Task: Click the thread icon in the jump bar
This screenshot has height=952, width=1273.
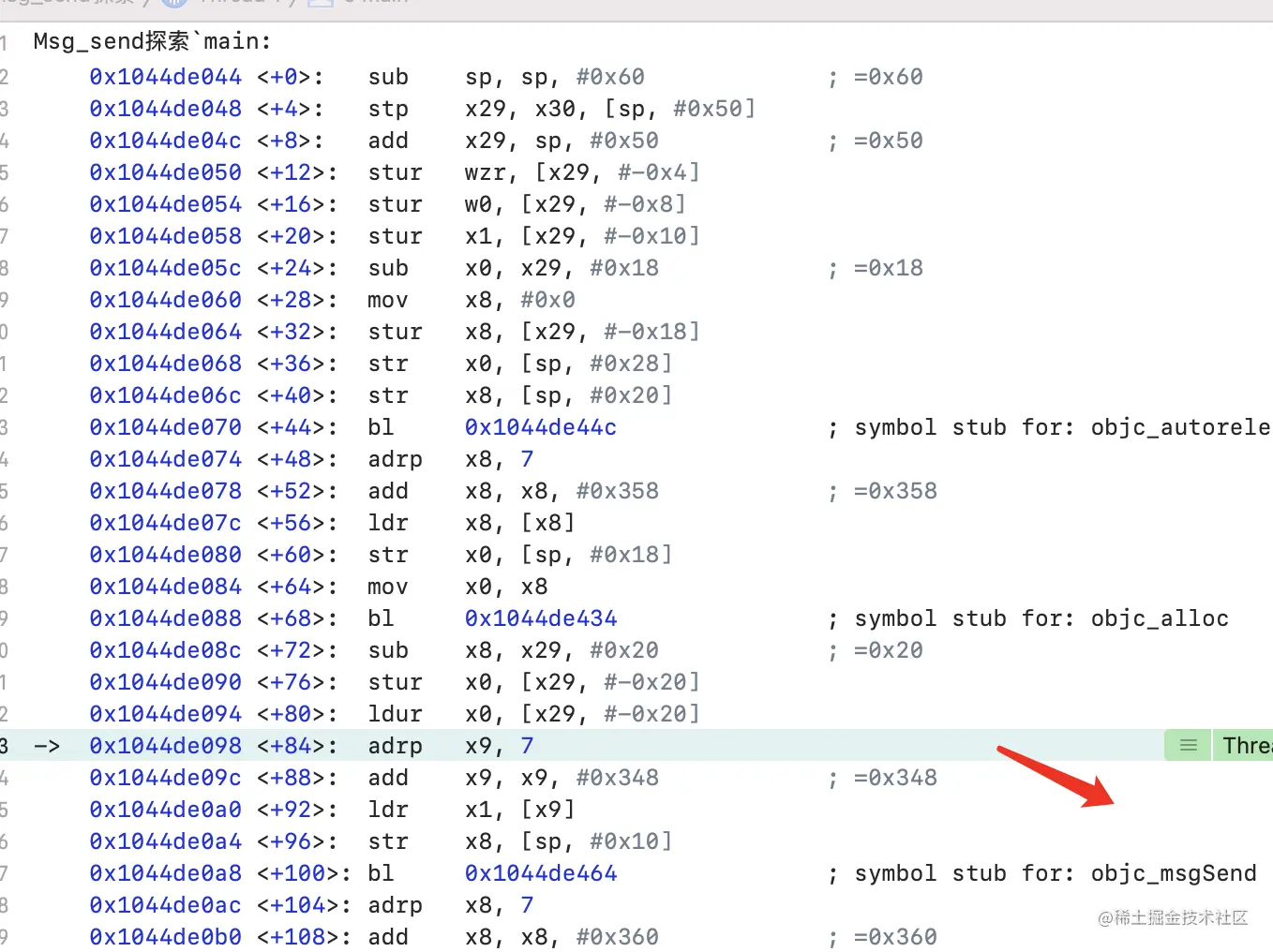Action: click(x=174, y=4)
